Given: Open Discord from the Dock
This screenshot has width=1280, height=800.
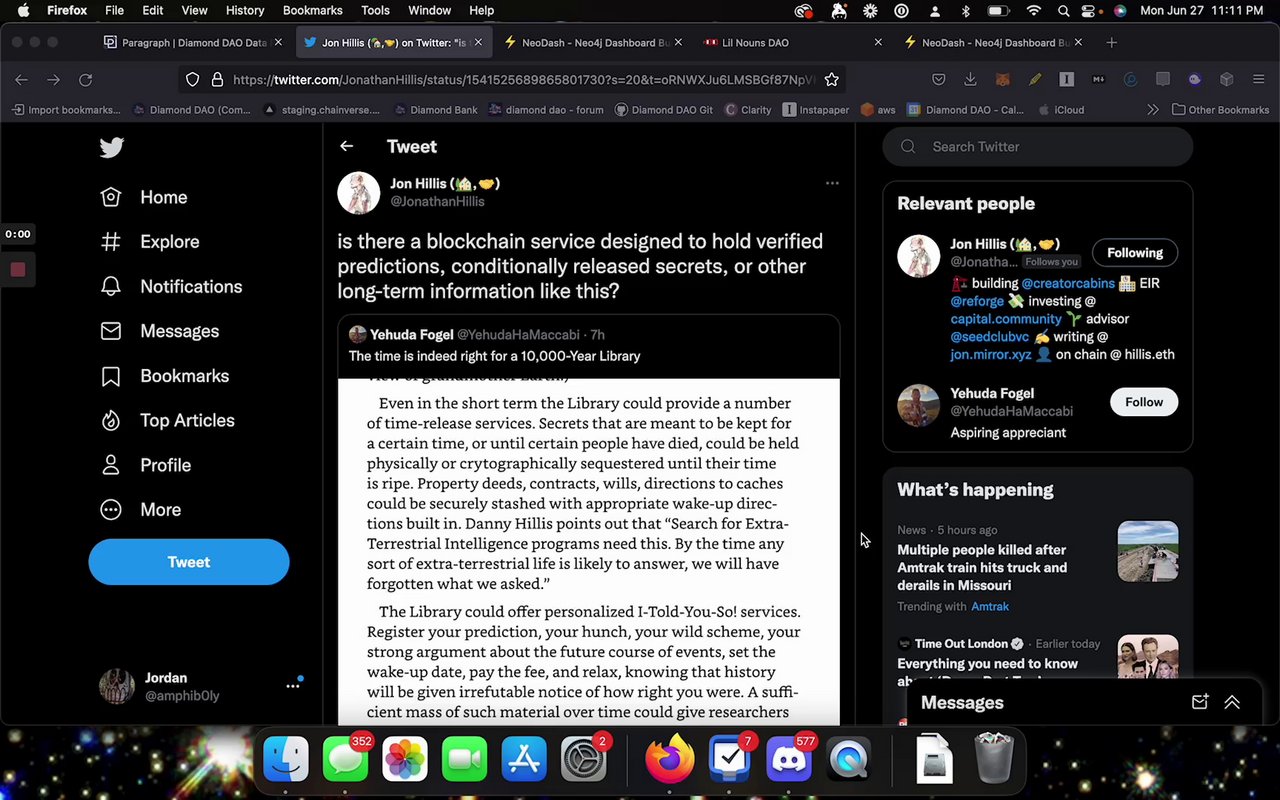Looking at the screenshot, I should tap(788, 760).
